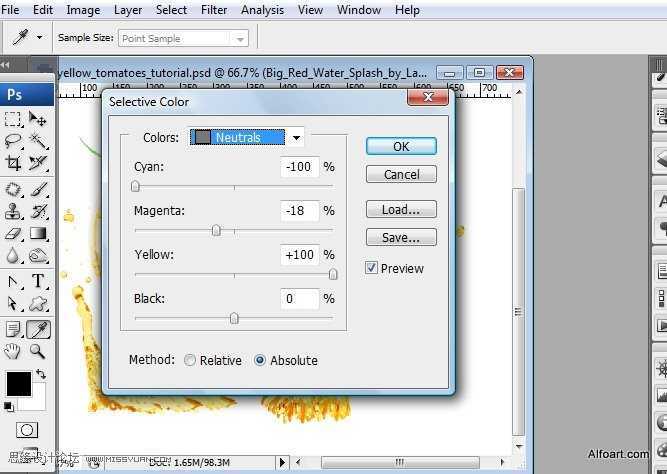Open the Help menu
The height and width of the screenshot is (474, 667).
(407, 9)
